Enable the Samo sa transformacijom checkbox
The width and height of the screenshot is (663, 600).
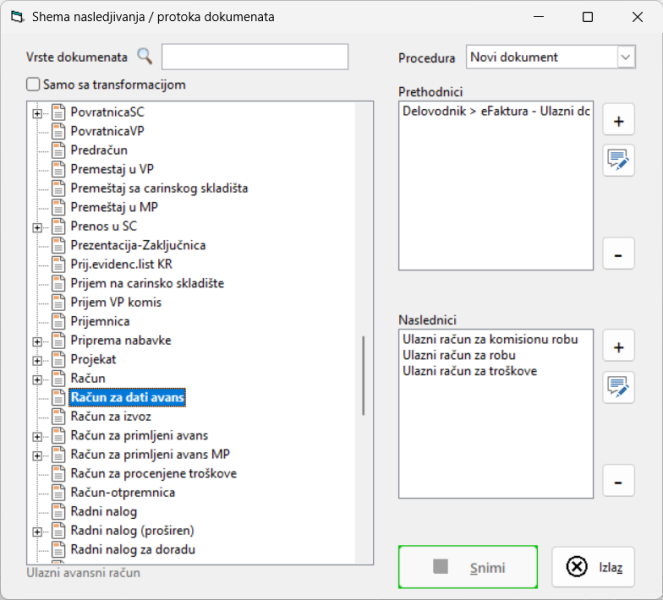(33, 84)
